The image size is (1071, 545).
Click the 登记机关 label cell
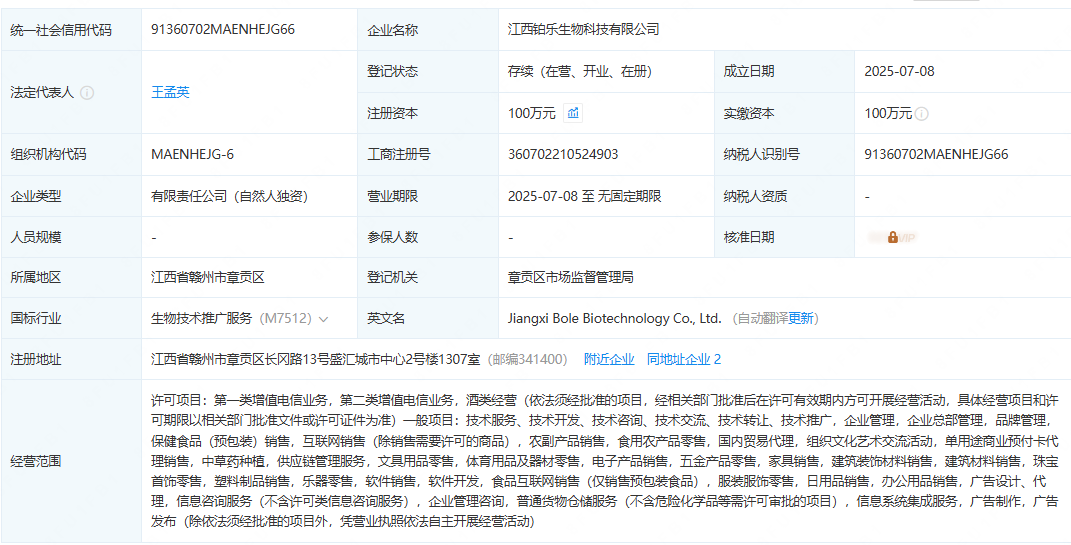428,277
